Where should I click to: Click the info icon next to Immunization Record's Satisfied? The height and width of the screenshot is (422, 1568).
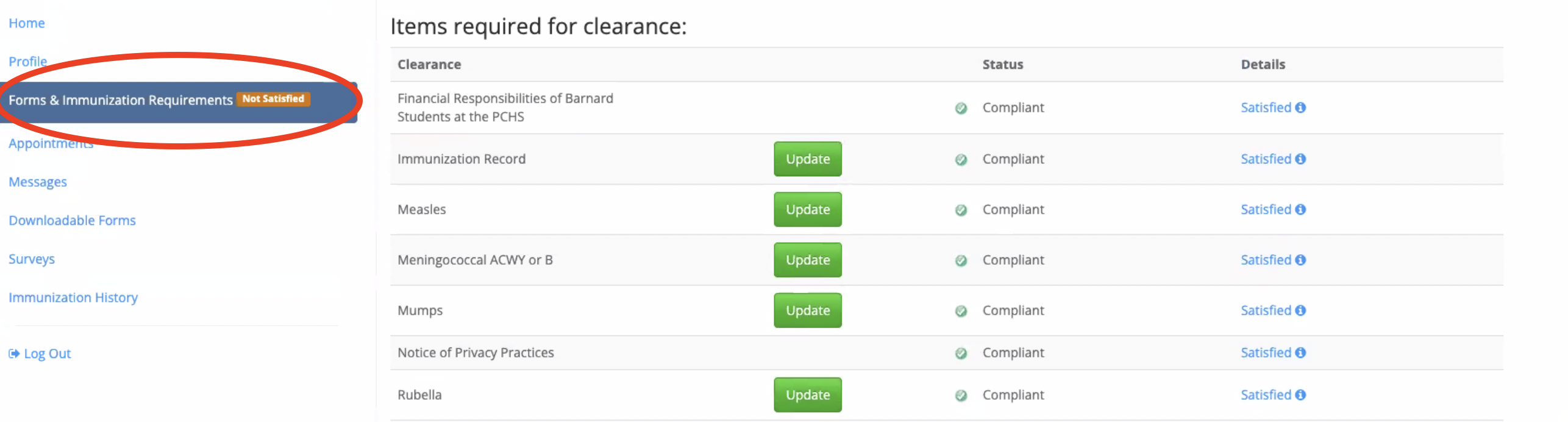pyautogui.click(x=1300, y=159)
